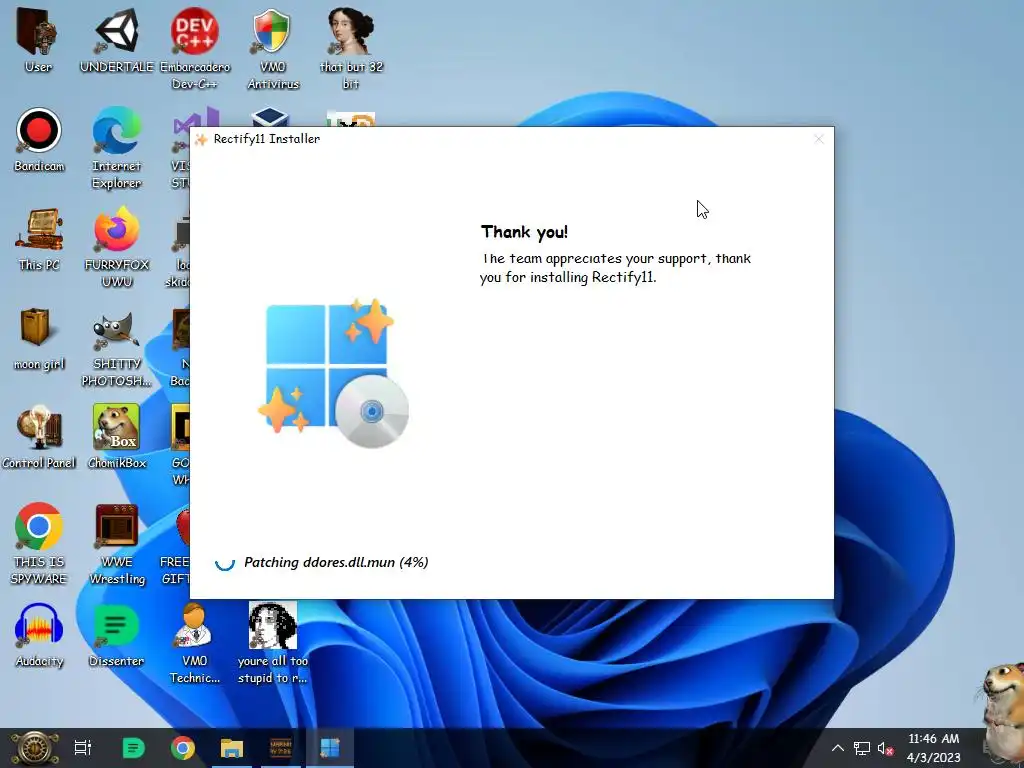Open Embarcadero Dev-C++ shortcut
The width and height of the screenshot is (1024, 768).
[195, 49]
